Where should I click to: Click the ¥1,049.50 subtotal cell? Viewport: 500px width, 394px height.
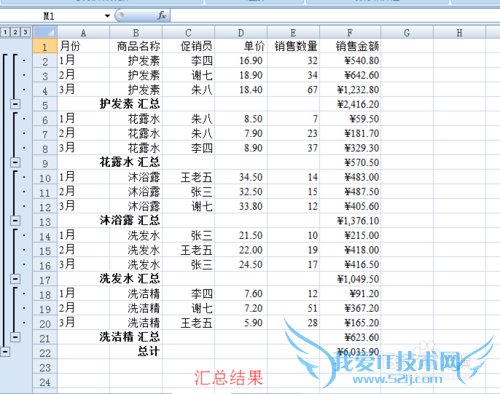350,279
